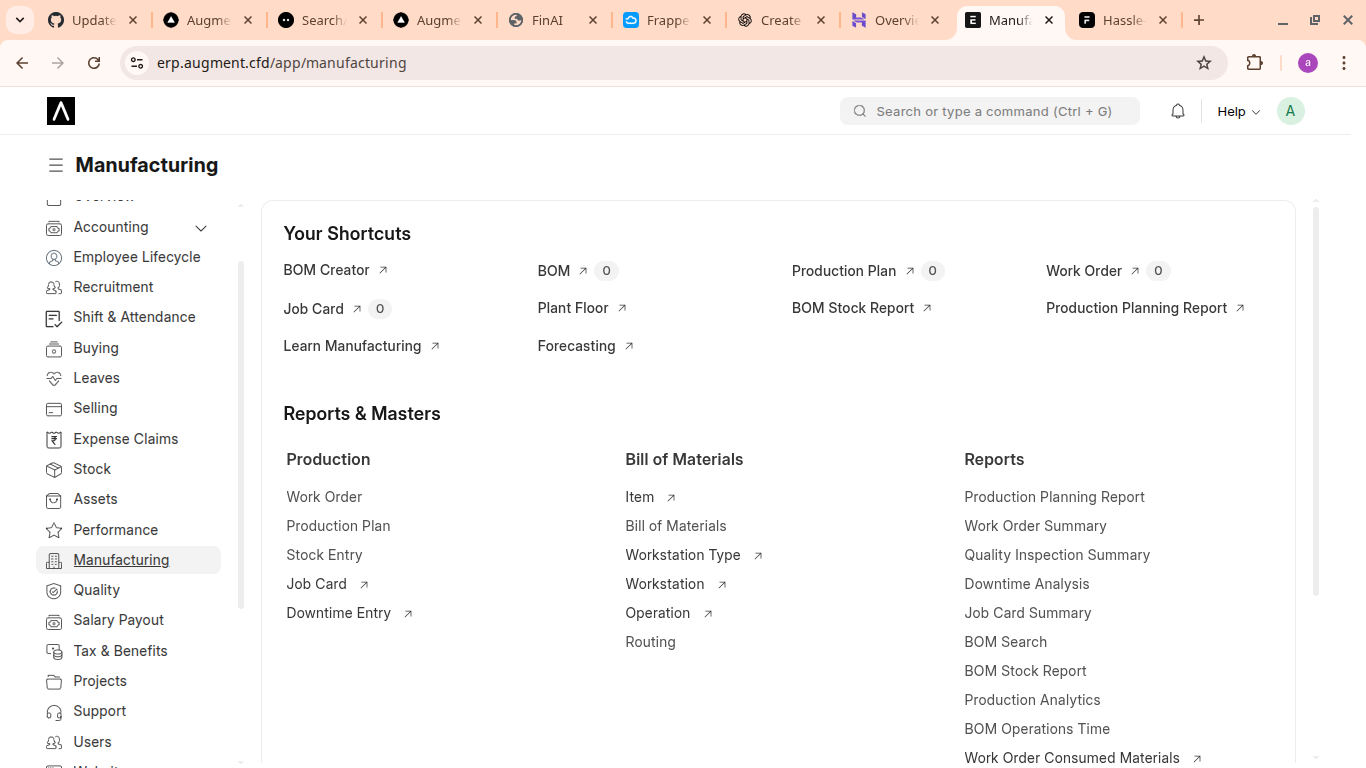The width and height of the screenshot is (1366, 768).
Task: Click the Quality sidebar icon
Action: (54, 590)
